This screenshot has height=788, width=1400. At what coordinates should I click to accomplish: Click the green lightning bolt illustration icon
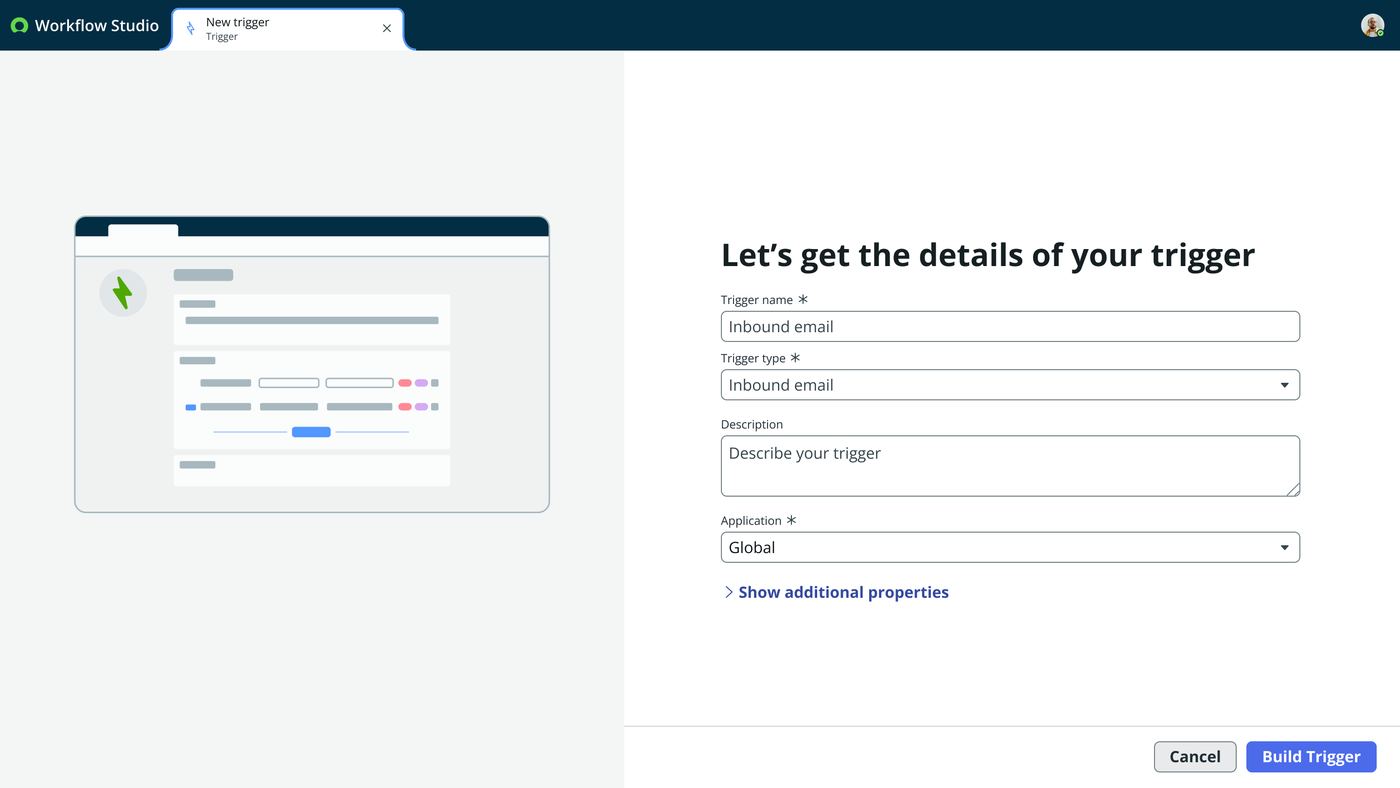point(122,293)
